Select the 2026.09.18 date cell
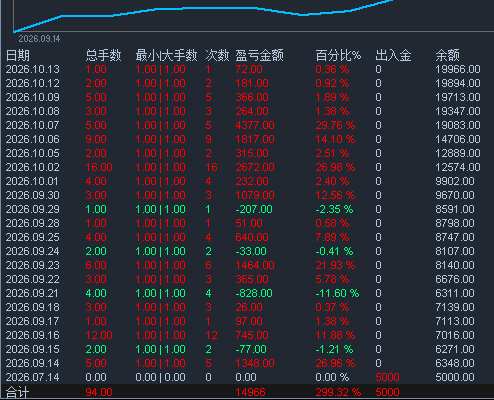The width and height of the screenshot is (494, 400). [x=32, y=307]
